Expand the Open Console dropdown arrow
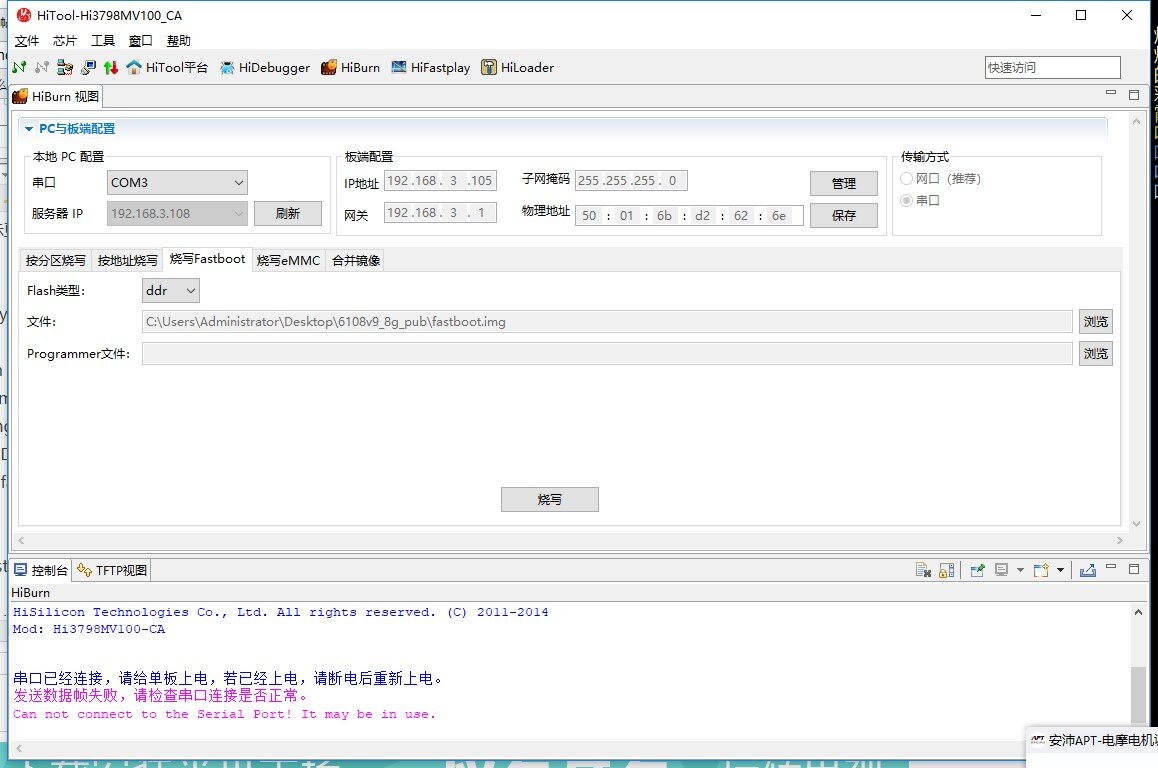Viewport: 1158px width, 768px height. (1061, 570)
